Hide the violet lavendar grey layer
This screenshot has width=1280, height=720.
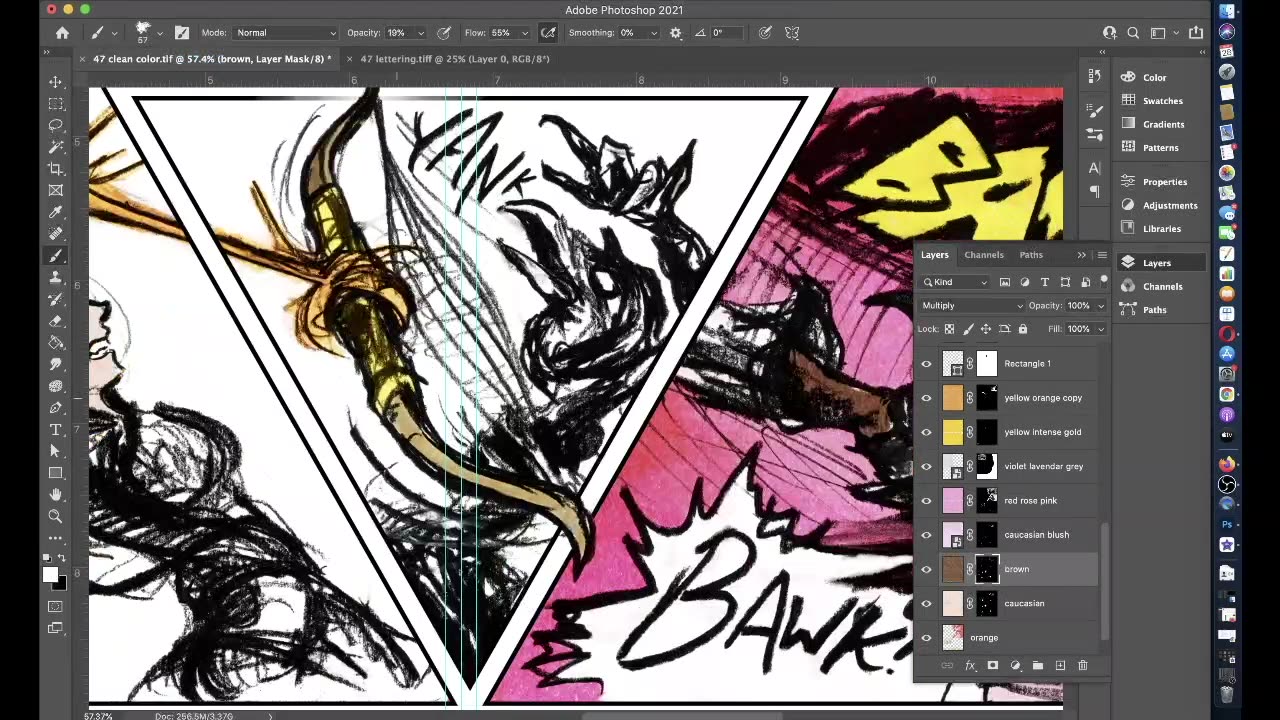(x=926, y=466)
